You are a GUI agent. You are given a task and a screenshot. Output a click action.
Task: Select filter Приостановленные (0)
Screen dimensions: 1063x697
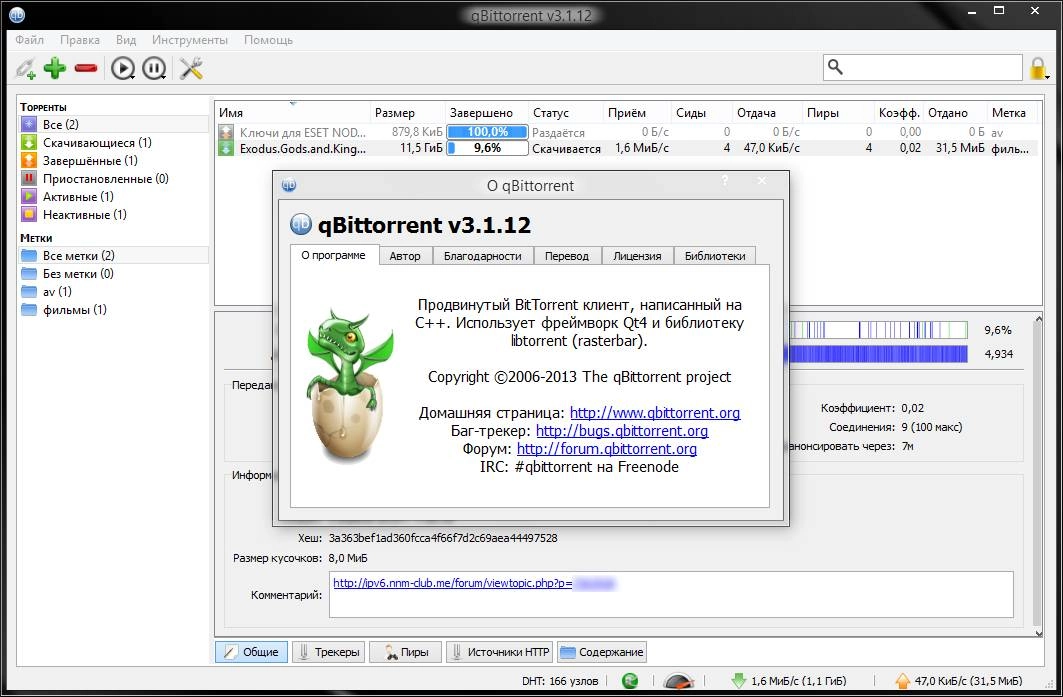[x=114, y=178]
